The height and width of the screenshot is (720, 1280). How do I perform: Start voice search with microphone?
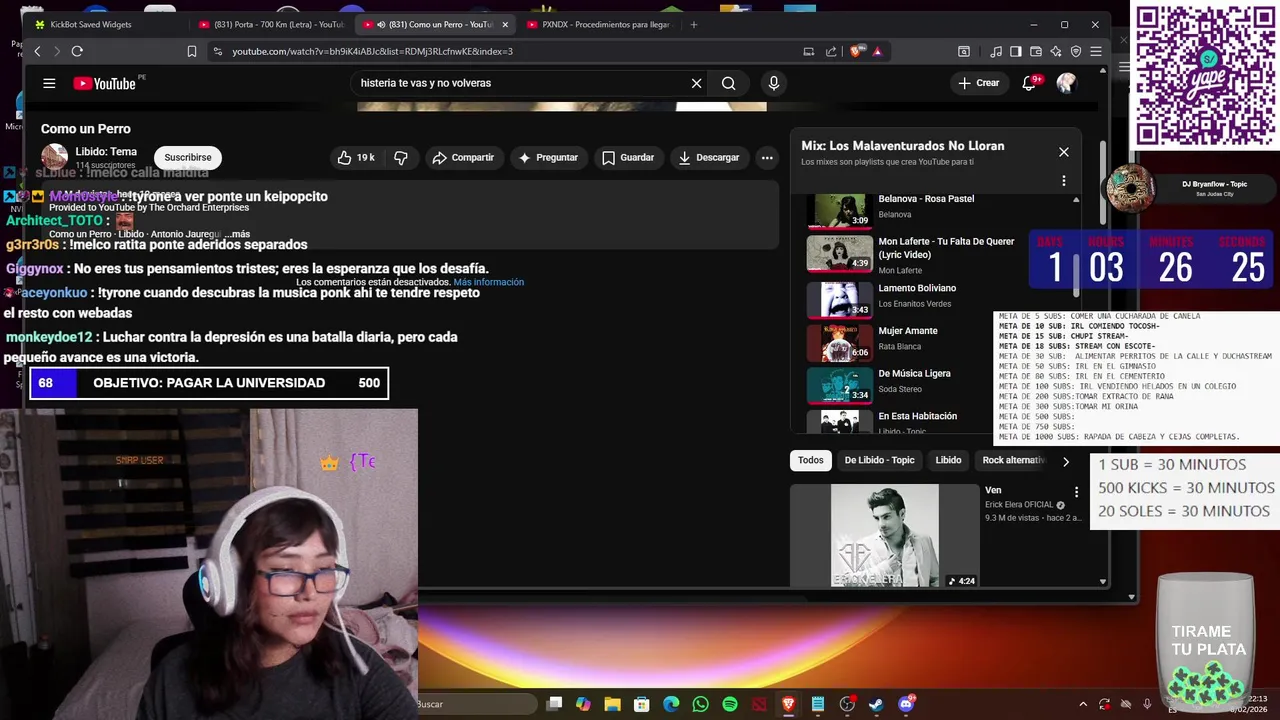773,83
